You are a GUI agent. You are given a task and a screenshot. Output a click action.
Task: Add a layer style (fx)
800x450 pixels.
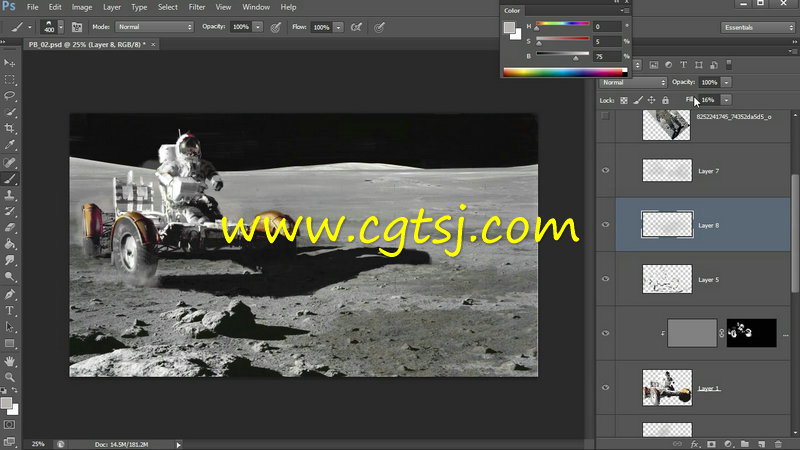694,444
